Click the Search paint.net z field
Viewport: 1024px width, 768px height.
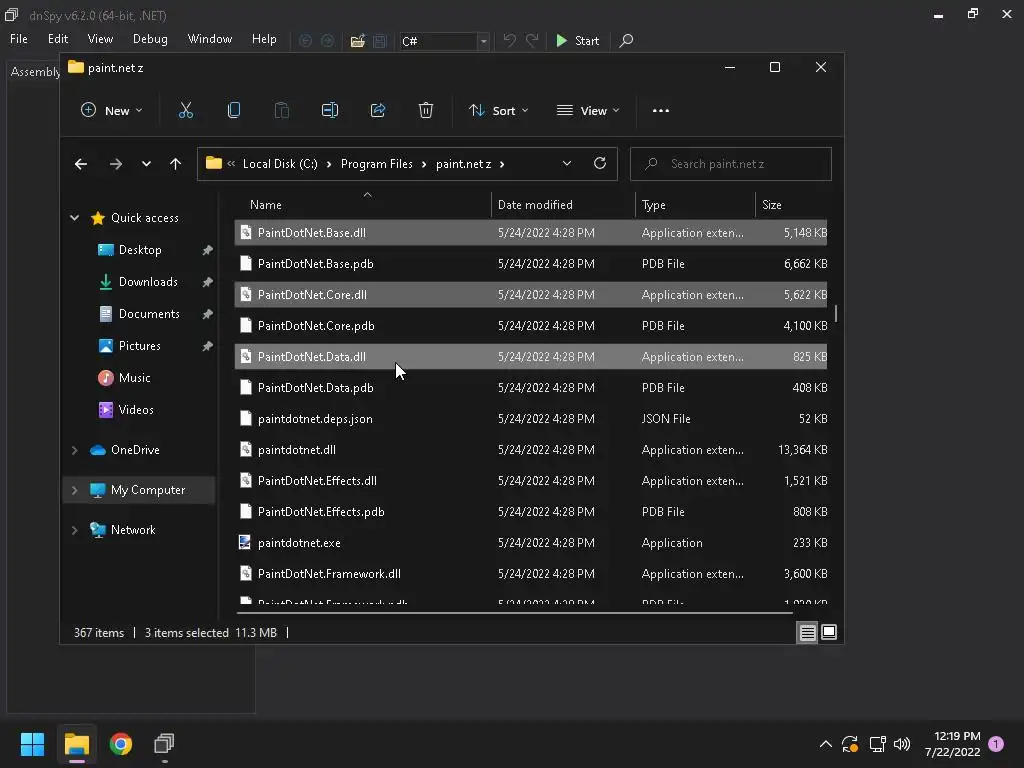731,164
